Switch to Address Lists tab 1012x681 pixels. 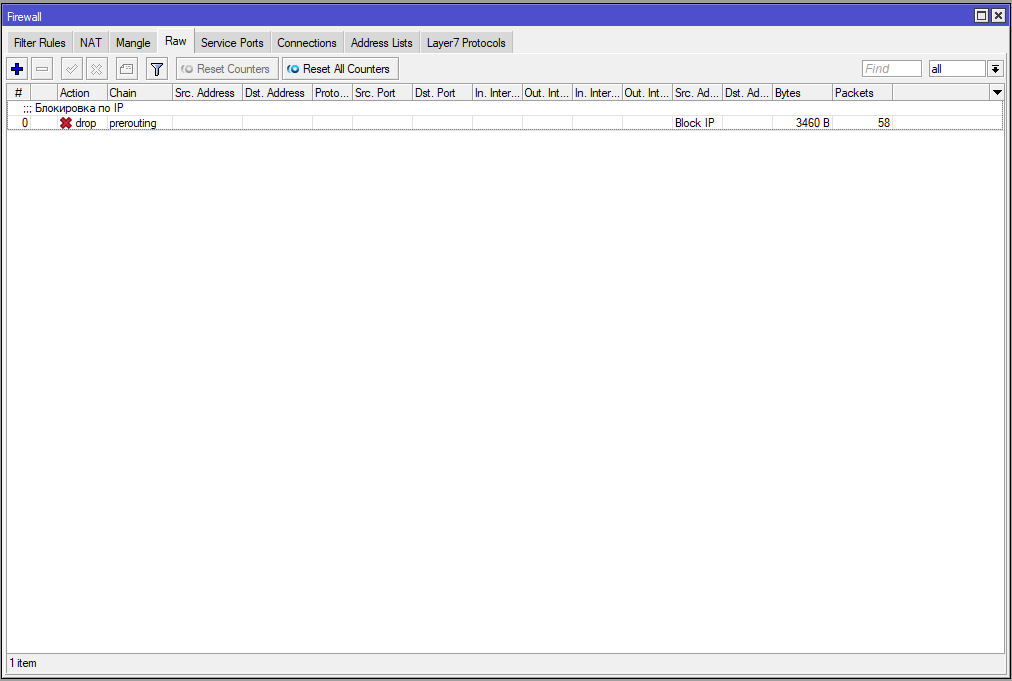pyautogui.click(x=381, y=43)
